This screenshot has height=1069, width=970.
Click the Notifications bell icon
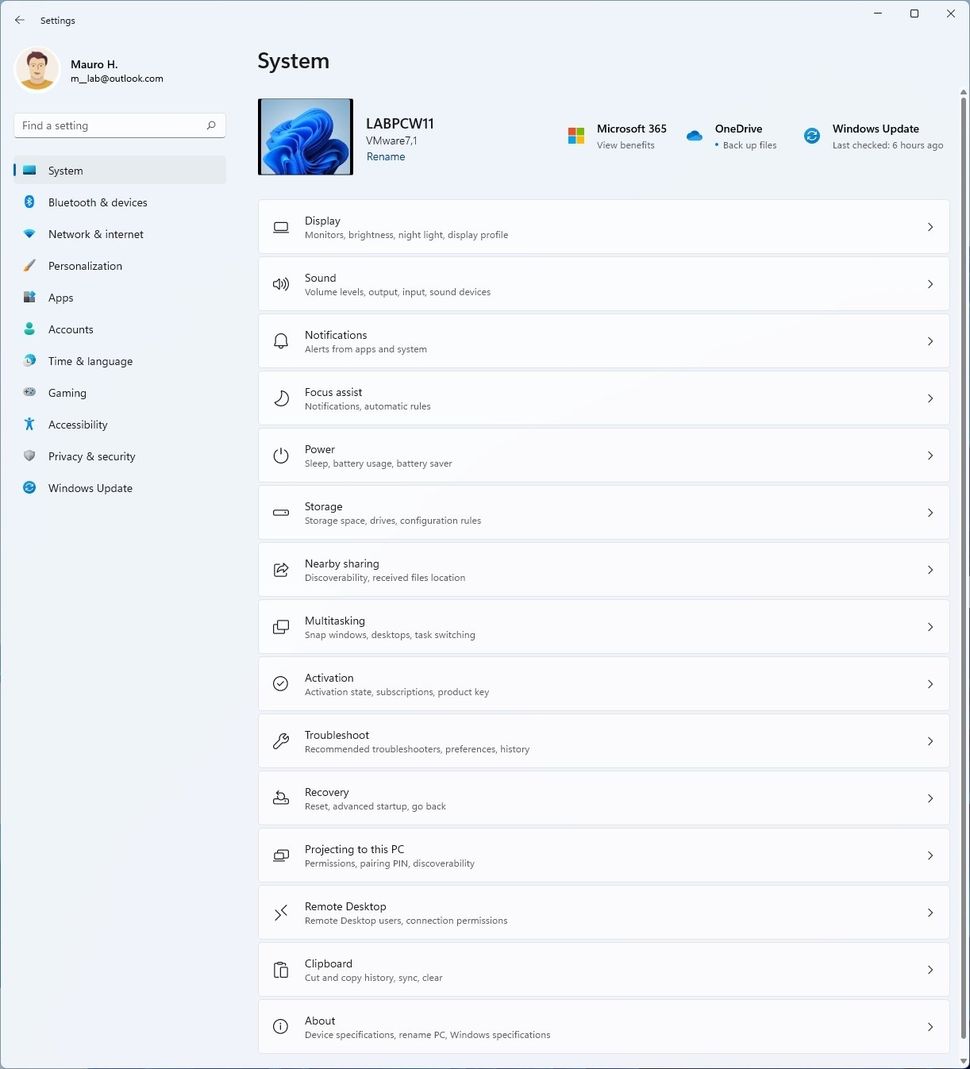pyautogui.click(x=280, y=341)
